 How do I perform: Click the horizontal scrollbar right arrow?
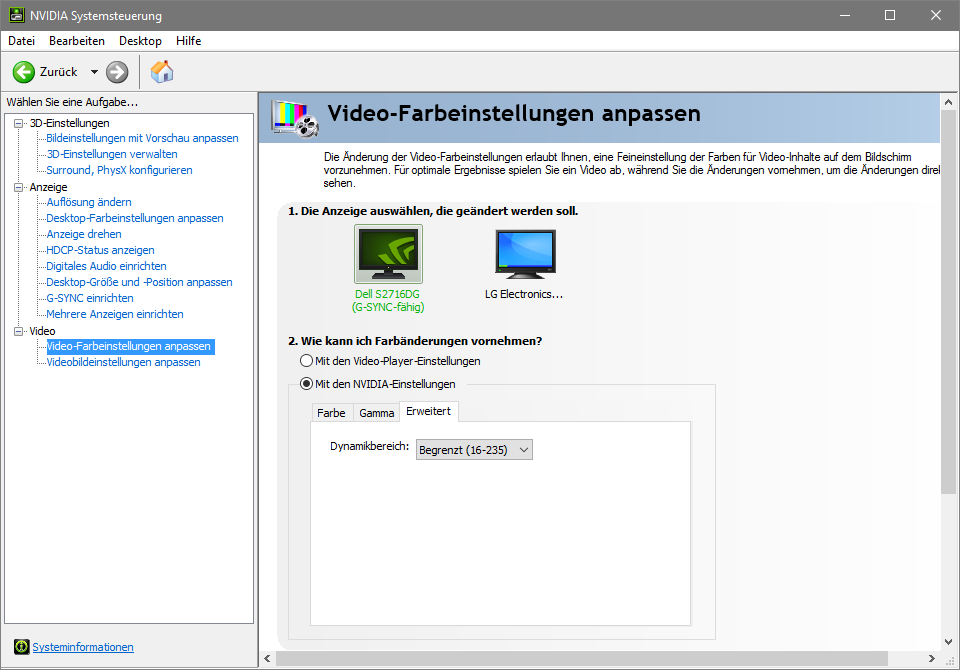click(x=931, y=658)
